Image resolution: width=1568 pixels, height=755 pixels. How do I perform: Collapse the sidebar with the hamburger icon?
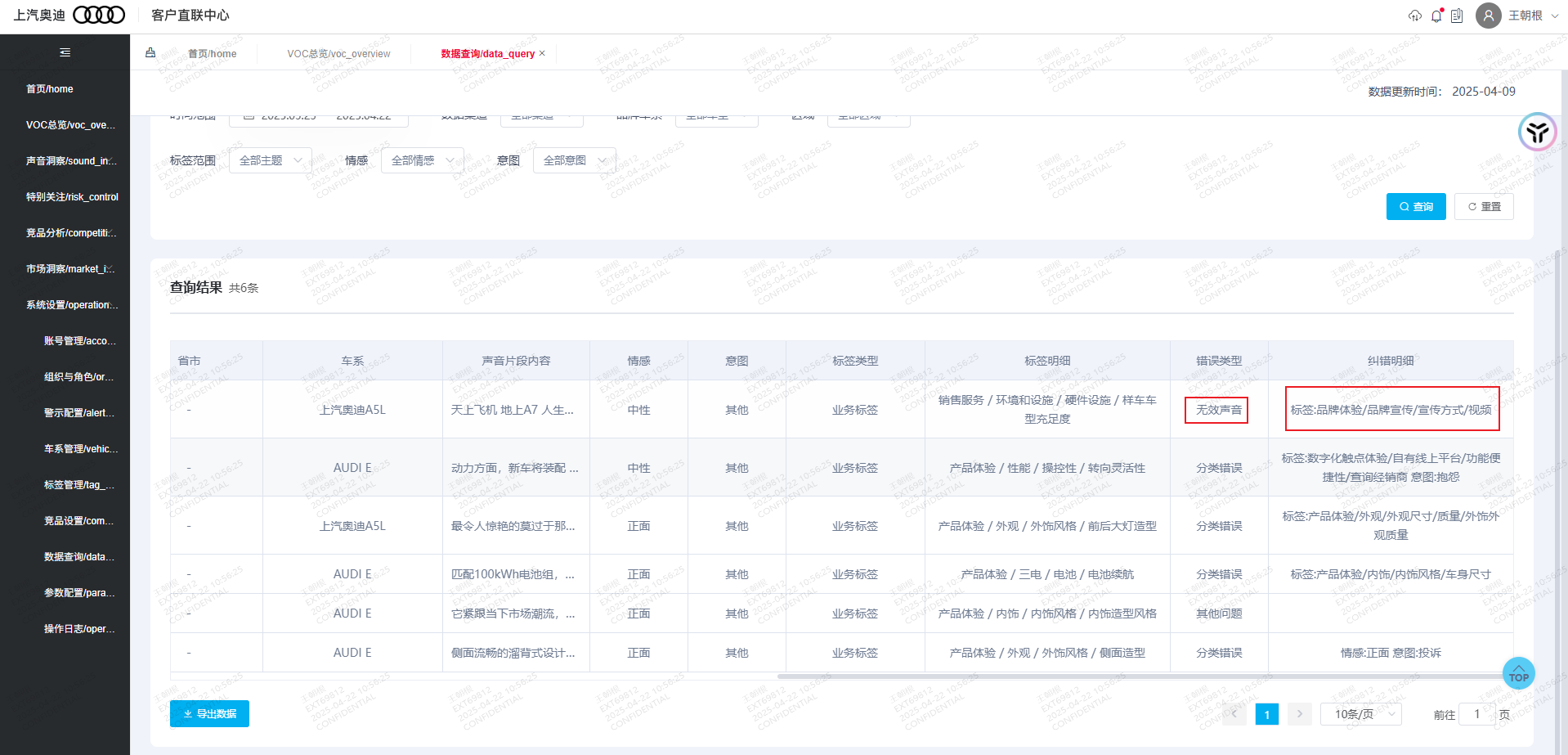pos(65,52)
